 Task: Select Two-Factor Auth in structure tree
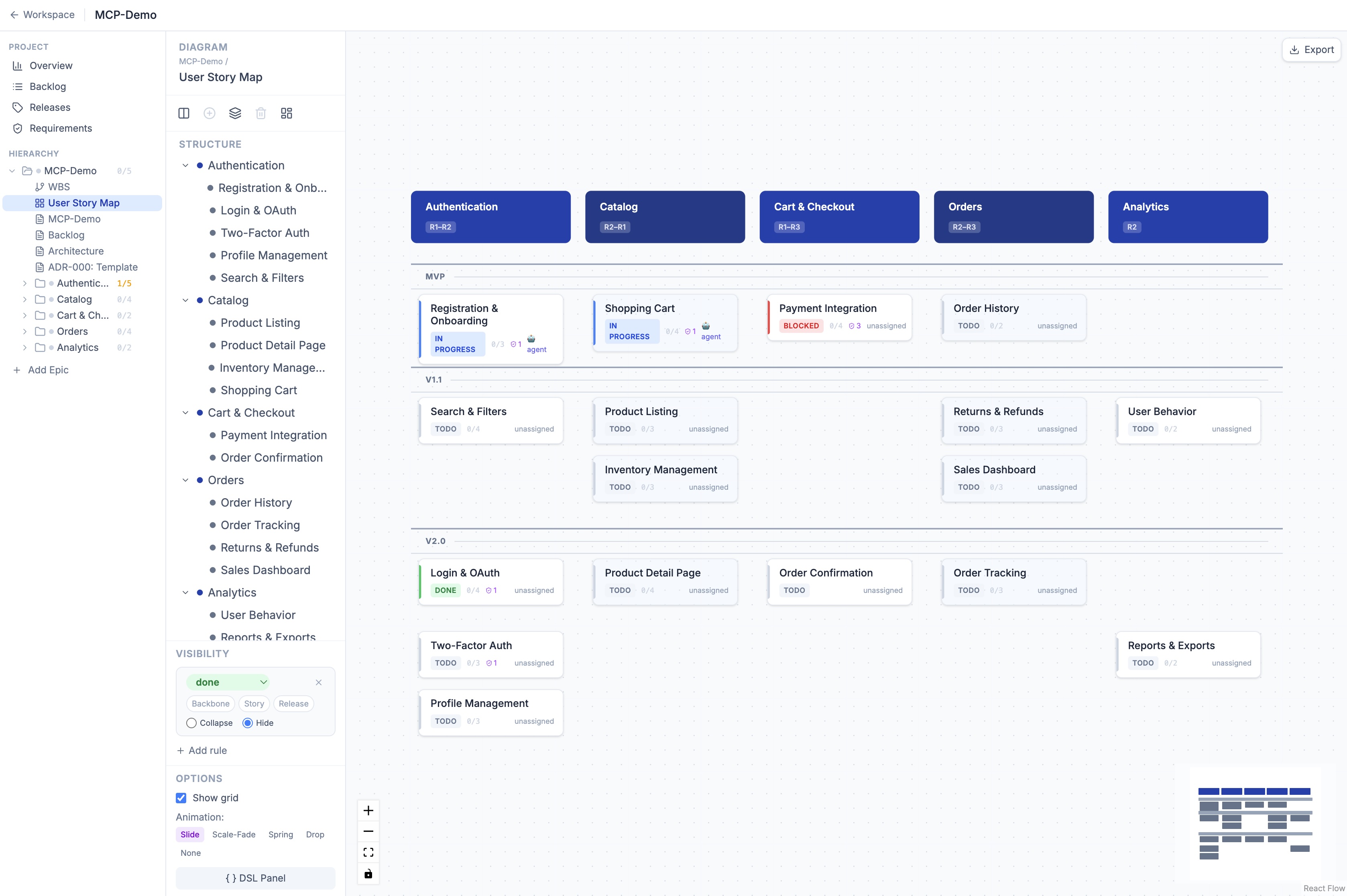pyautogui.click(x=265, y=232)
